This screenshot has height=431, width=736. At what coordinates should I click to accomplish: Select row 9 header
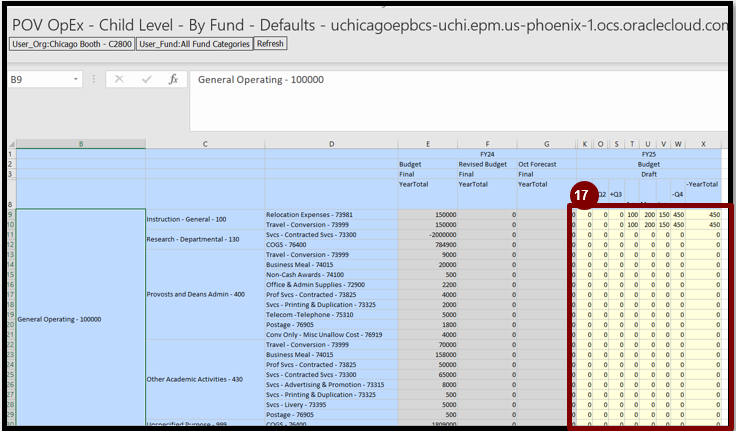pyautogui.click(x=12, y=215)
